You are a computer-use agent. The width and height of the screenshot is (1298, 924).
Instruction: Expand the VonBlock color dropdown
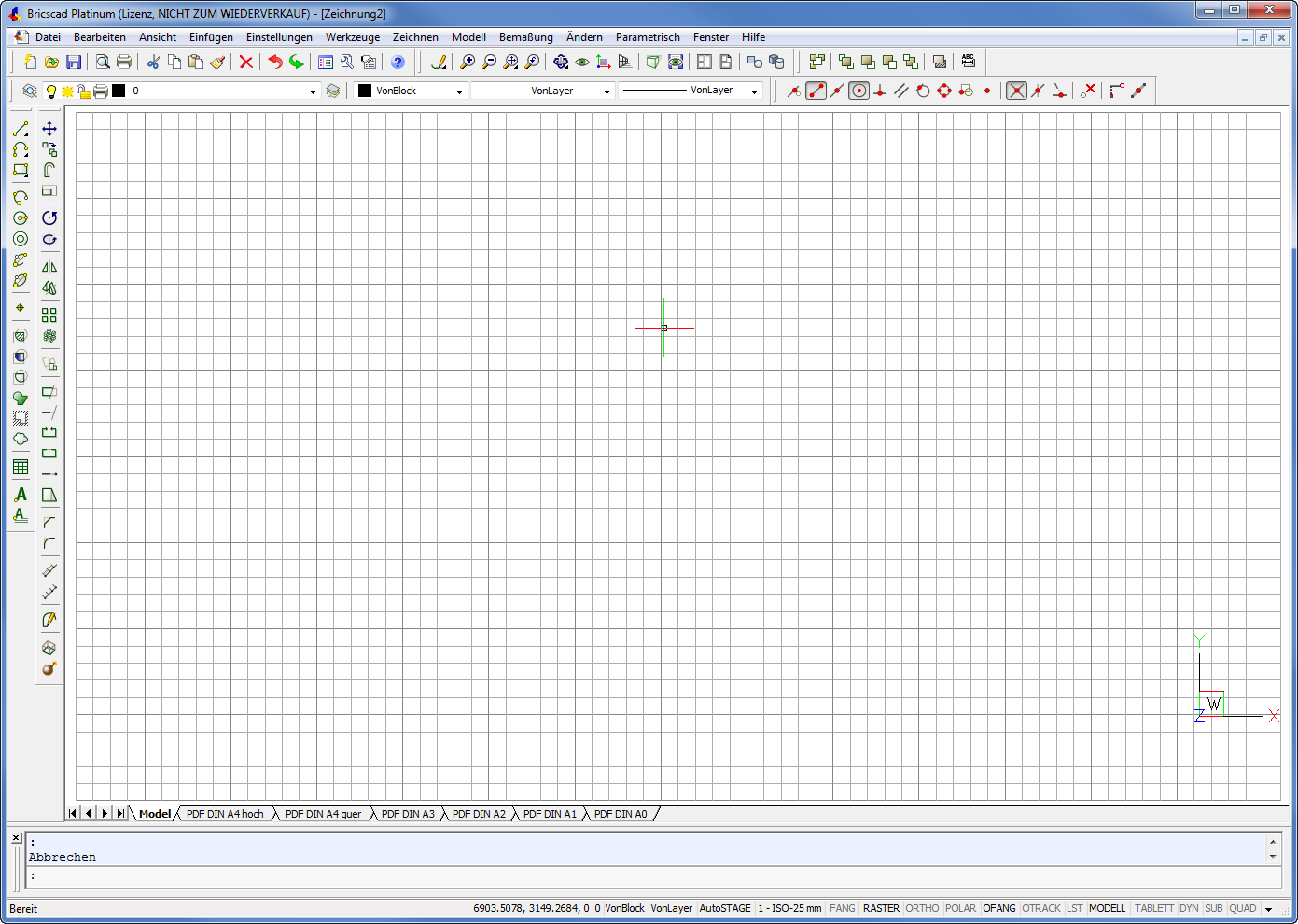(x=459, y=91)
